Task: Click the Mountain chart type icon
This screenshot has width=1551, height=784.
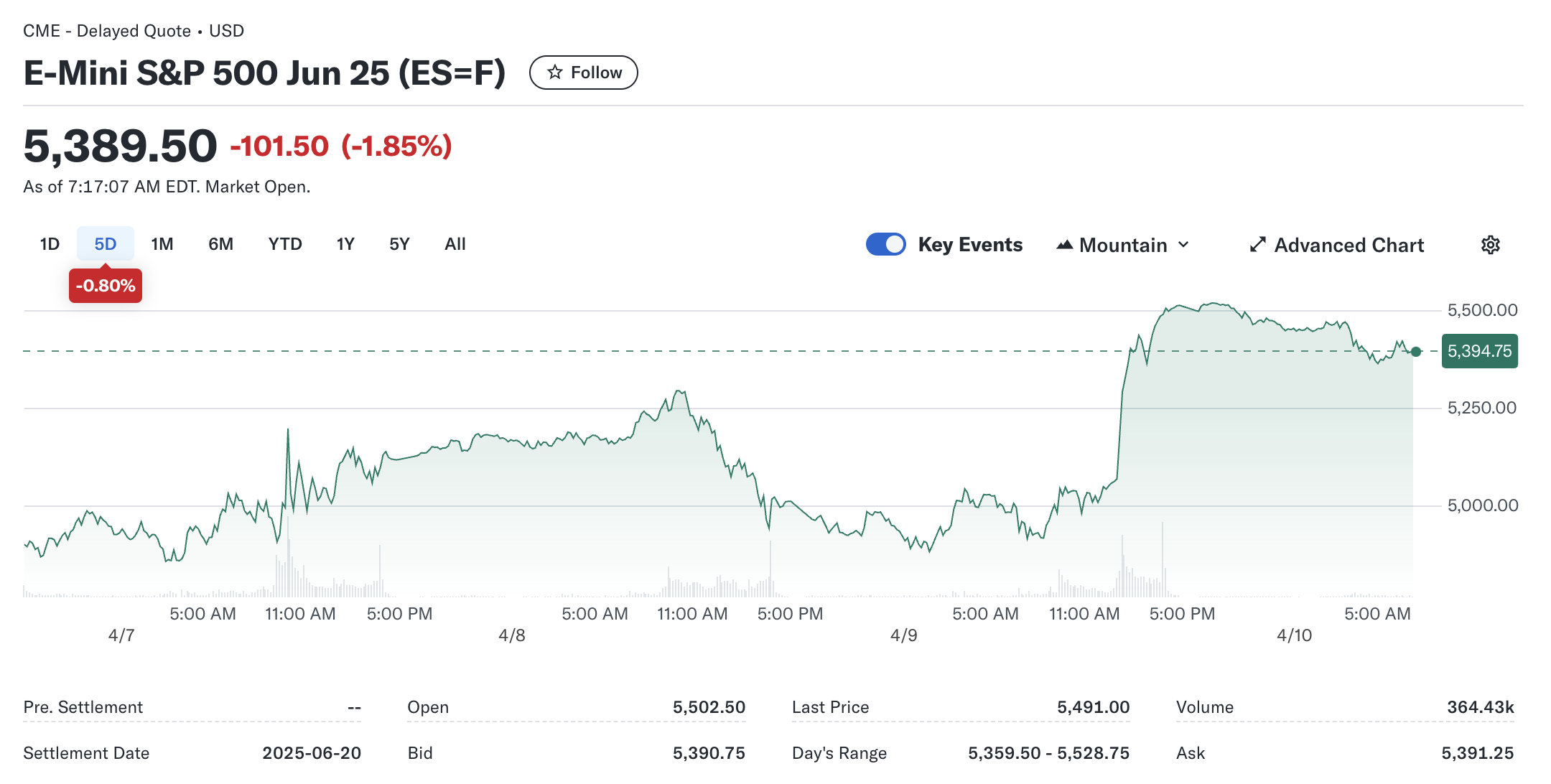Action: pos(1064,245)
